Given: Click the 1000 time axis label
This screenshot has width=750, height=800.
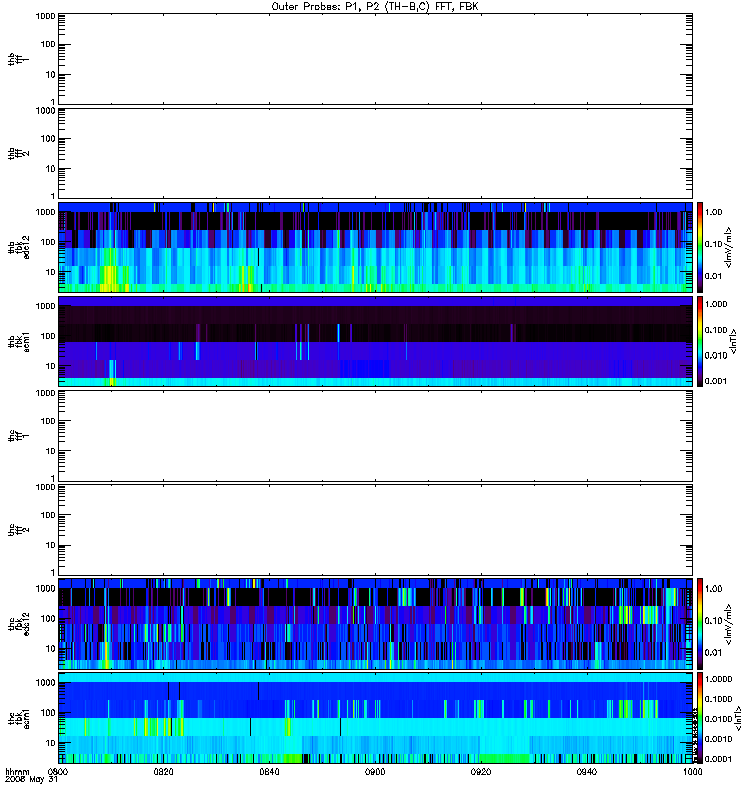Looking at the screenshot, I should click(692, 772).
